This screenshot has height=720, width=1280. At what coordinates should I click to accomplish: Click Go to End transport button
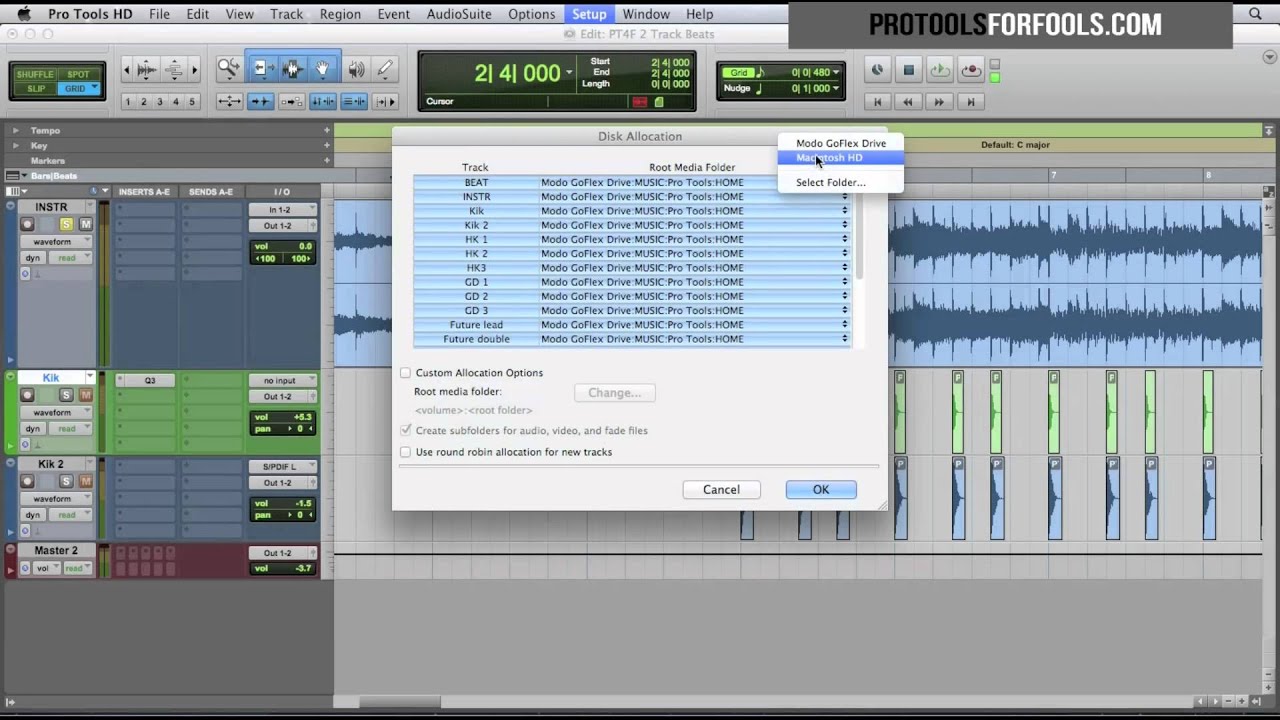point(970,101)
